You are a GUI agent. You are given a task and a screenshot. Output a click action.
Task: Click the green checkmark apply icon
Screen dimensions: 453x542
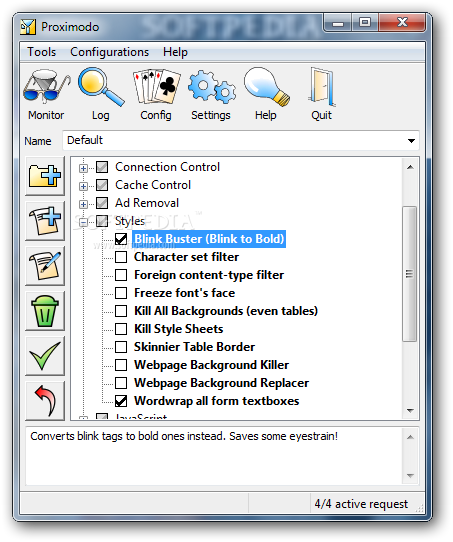point(45,356)
